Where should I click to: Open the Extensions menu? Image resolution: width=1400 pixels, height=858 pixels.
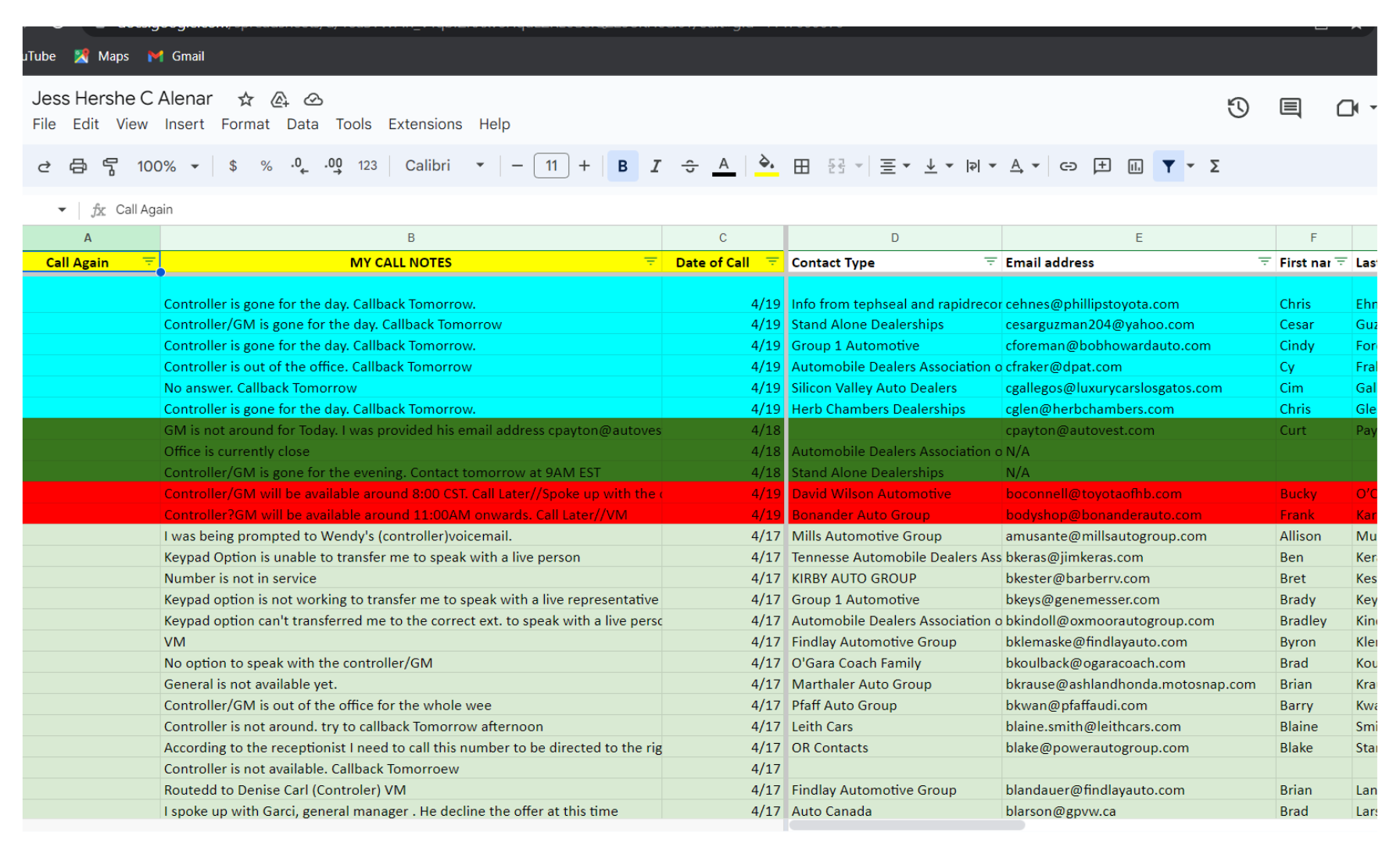coord(424,124)
